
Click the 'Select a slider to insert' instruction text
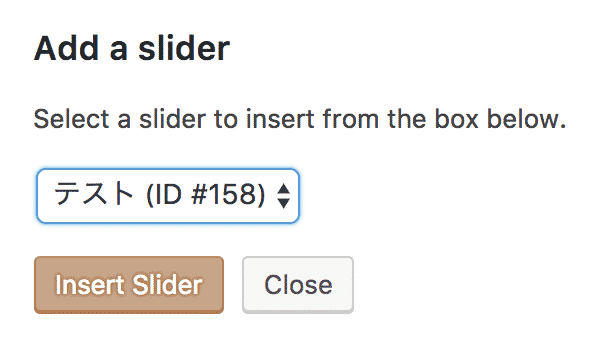point(300,119)
